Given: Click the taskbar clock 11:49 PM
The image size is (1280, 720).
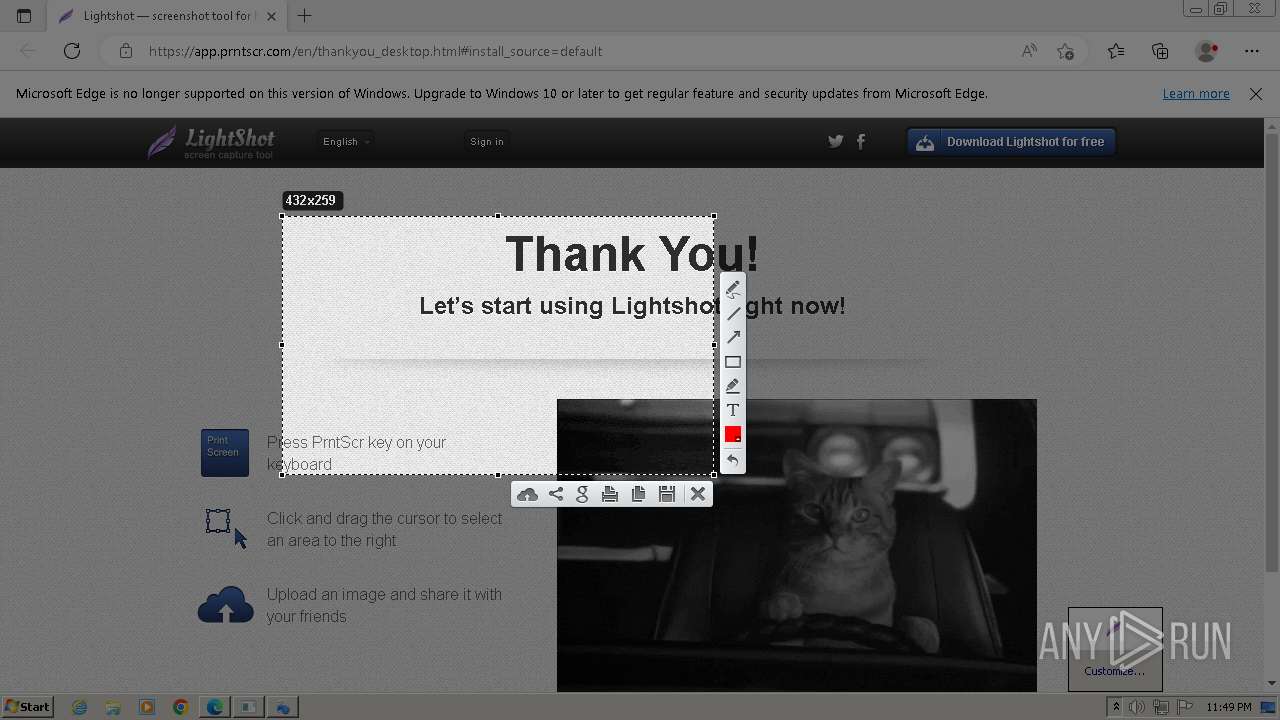Looking at the screenshot, I should 1229,707.
